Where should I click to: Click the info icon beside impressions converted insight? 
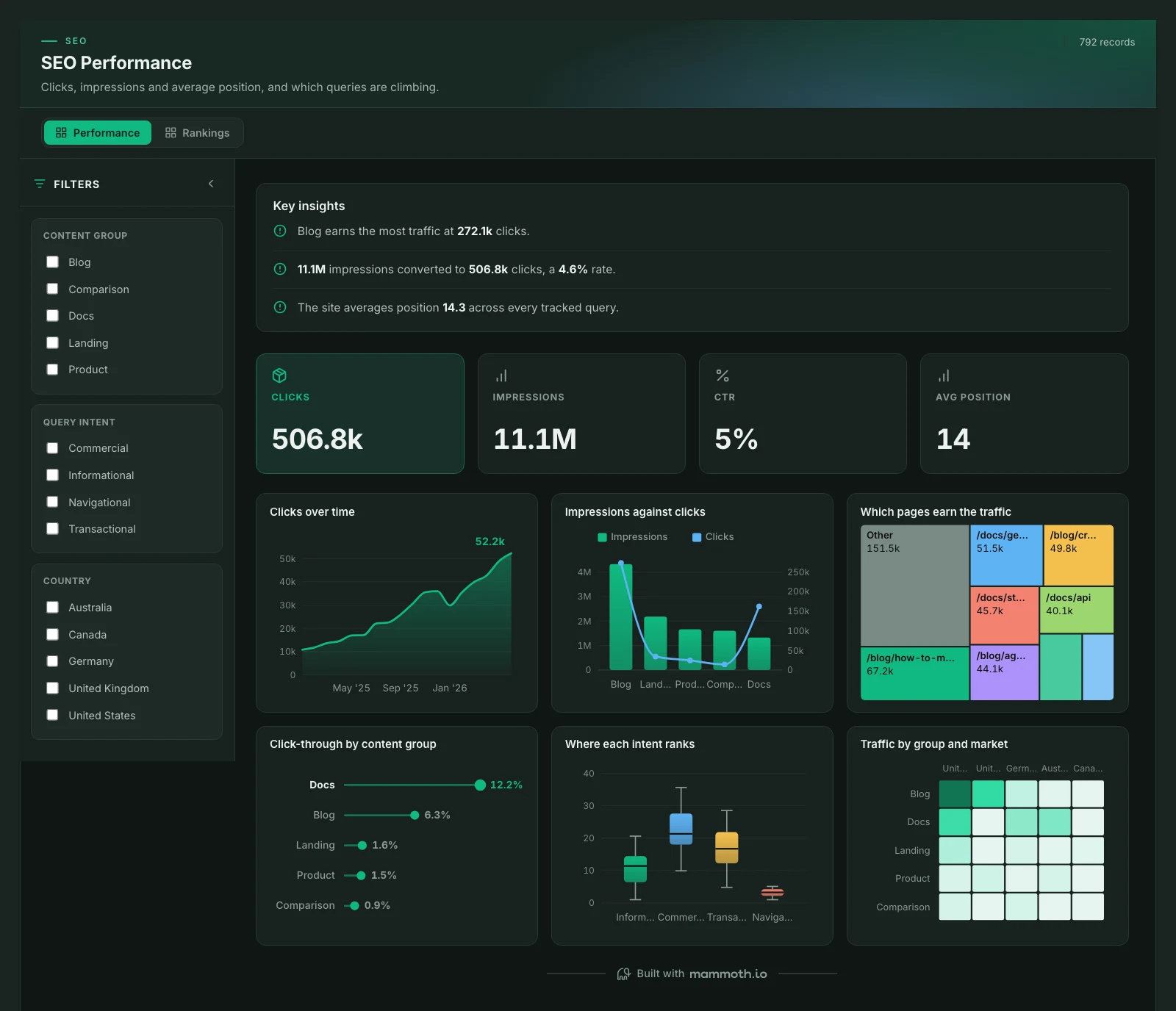(x=280, y=269)
